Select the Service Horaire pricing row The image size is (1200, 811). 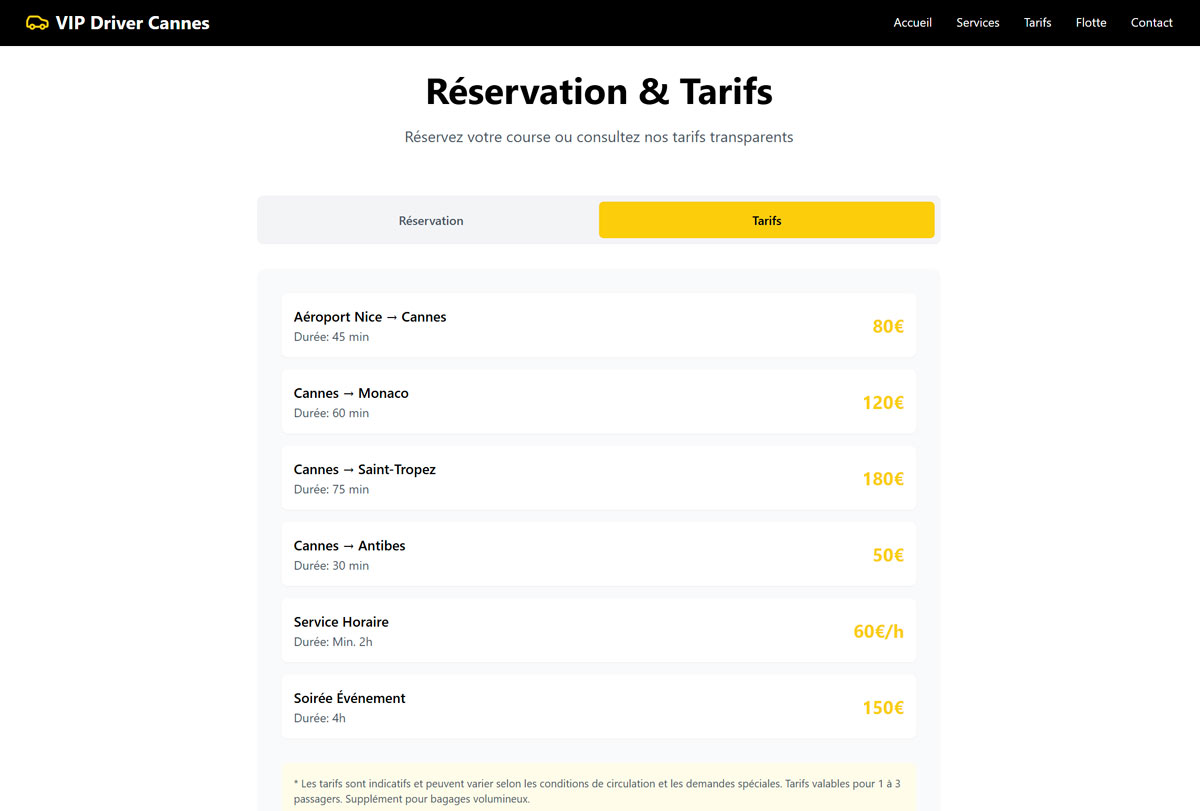pyautogui.click(x=598, y=631)
